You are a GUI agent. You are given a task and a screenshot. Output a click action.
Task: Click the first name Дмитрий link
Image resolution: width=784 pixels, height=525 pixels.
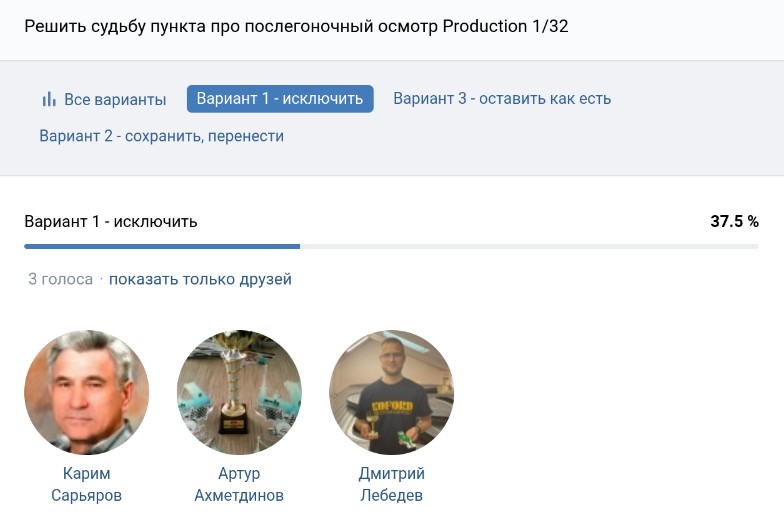391,473
